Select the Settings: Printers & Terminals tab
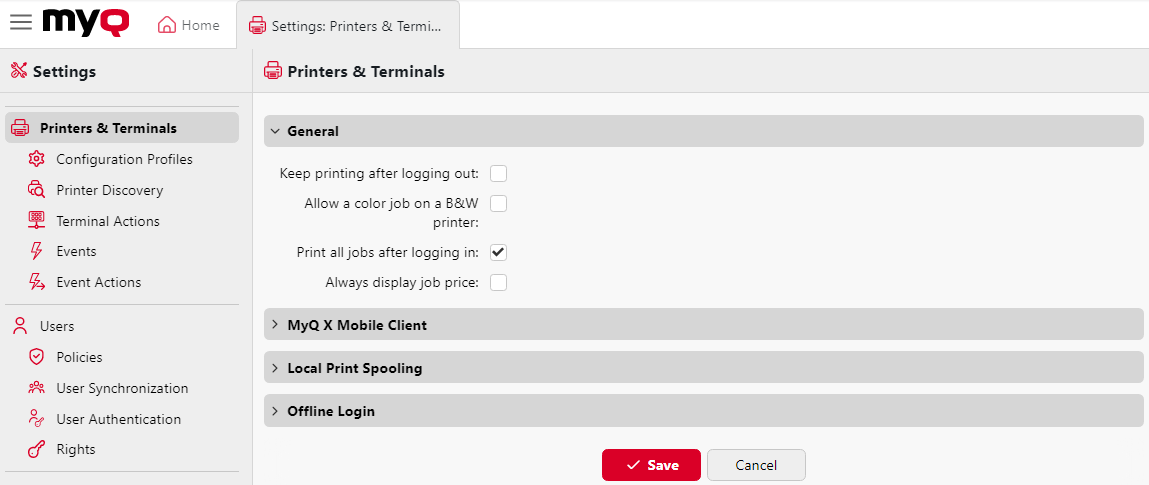This screenshot has height=485, width=1149. (346, 25)
